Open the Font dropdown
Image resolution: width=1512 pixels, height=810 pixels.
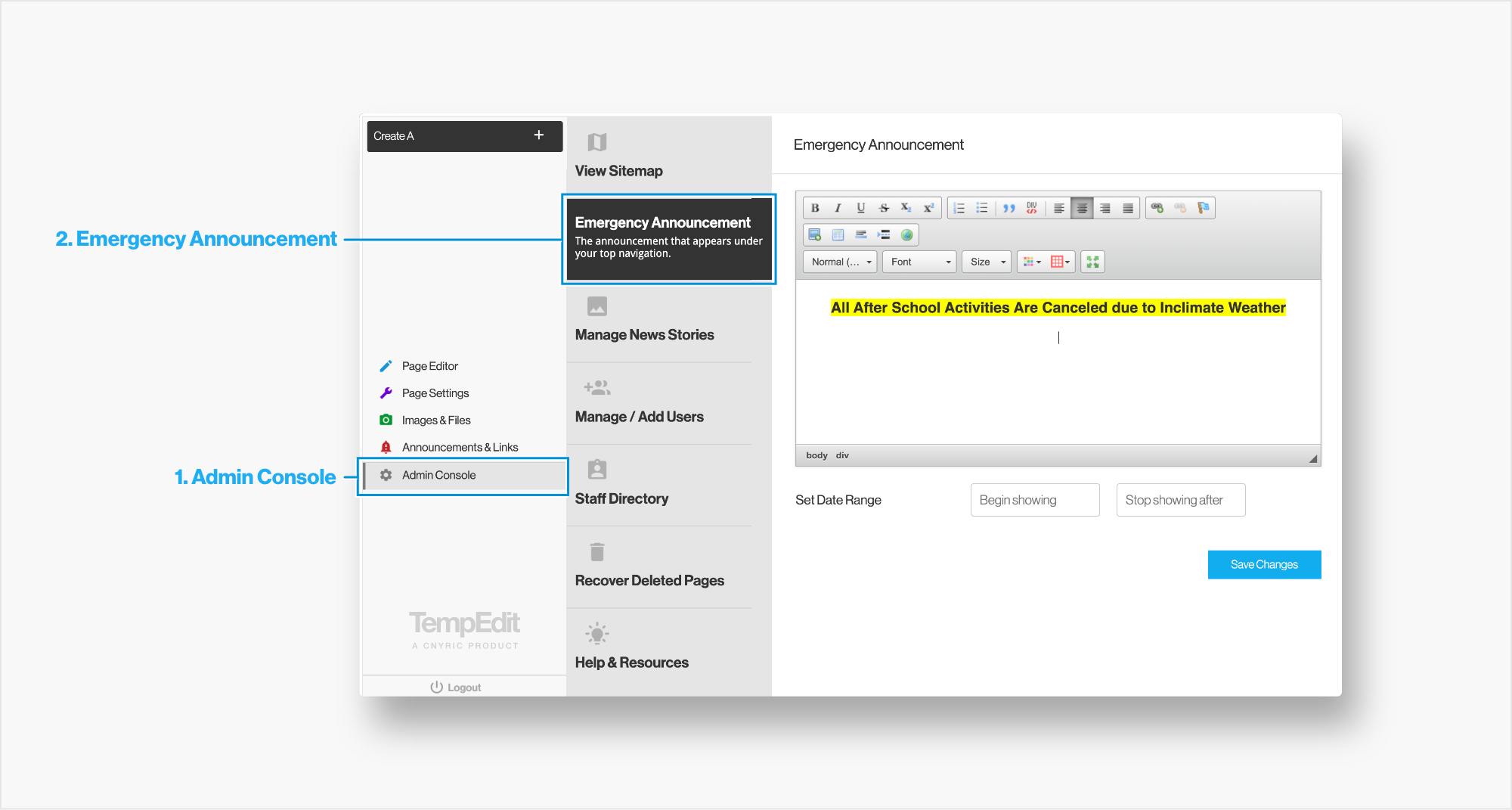pos(919,262)
